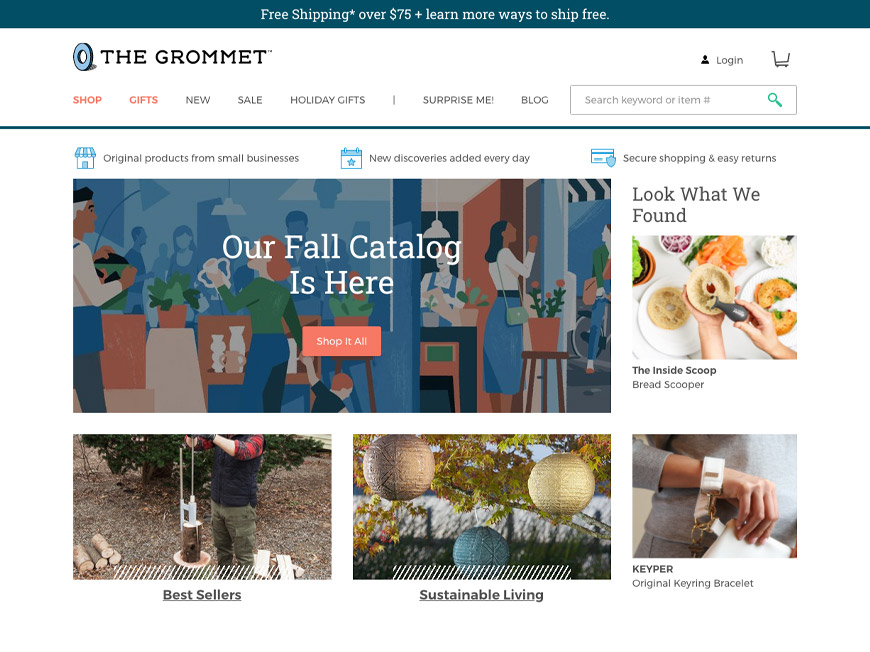Click the calendar new discoveries icon
870x652 pixels.
click(351, 158)
